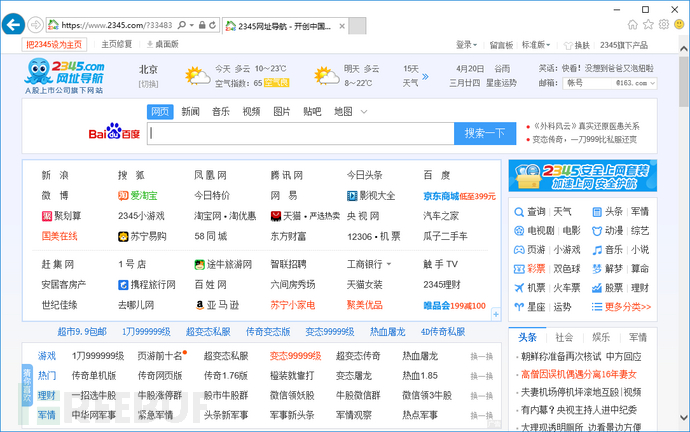690x432 pixels.
Task: Select the 网页 search tab
Action: 160,112
